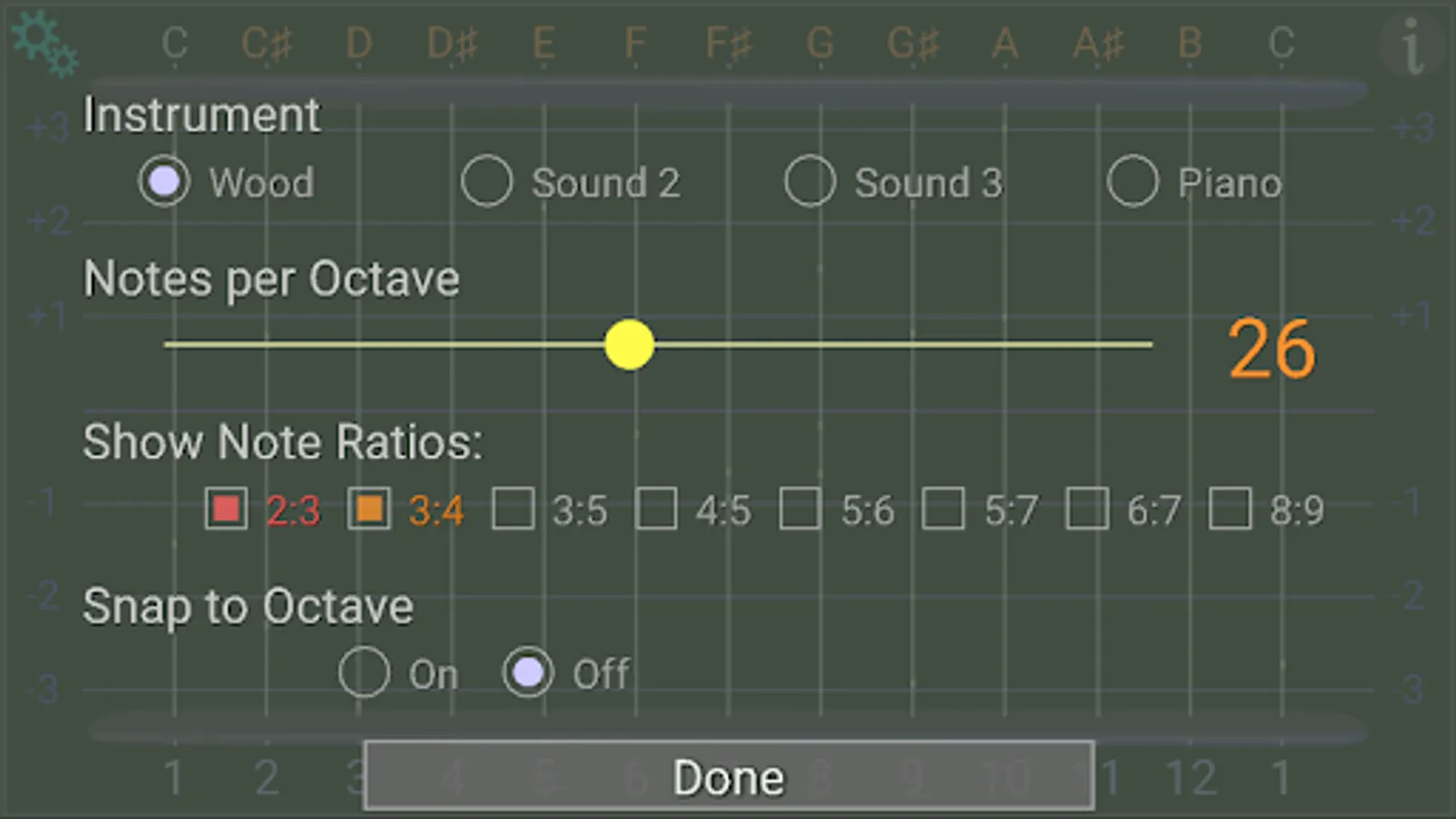Viewport: 1456px width, 819px height.
Task: Tap the info icon
Action: click(x=1410, y=45)
